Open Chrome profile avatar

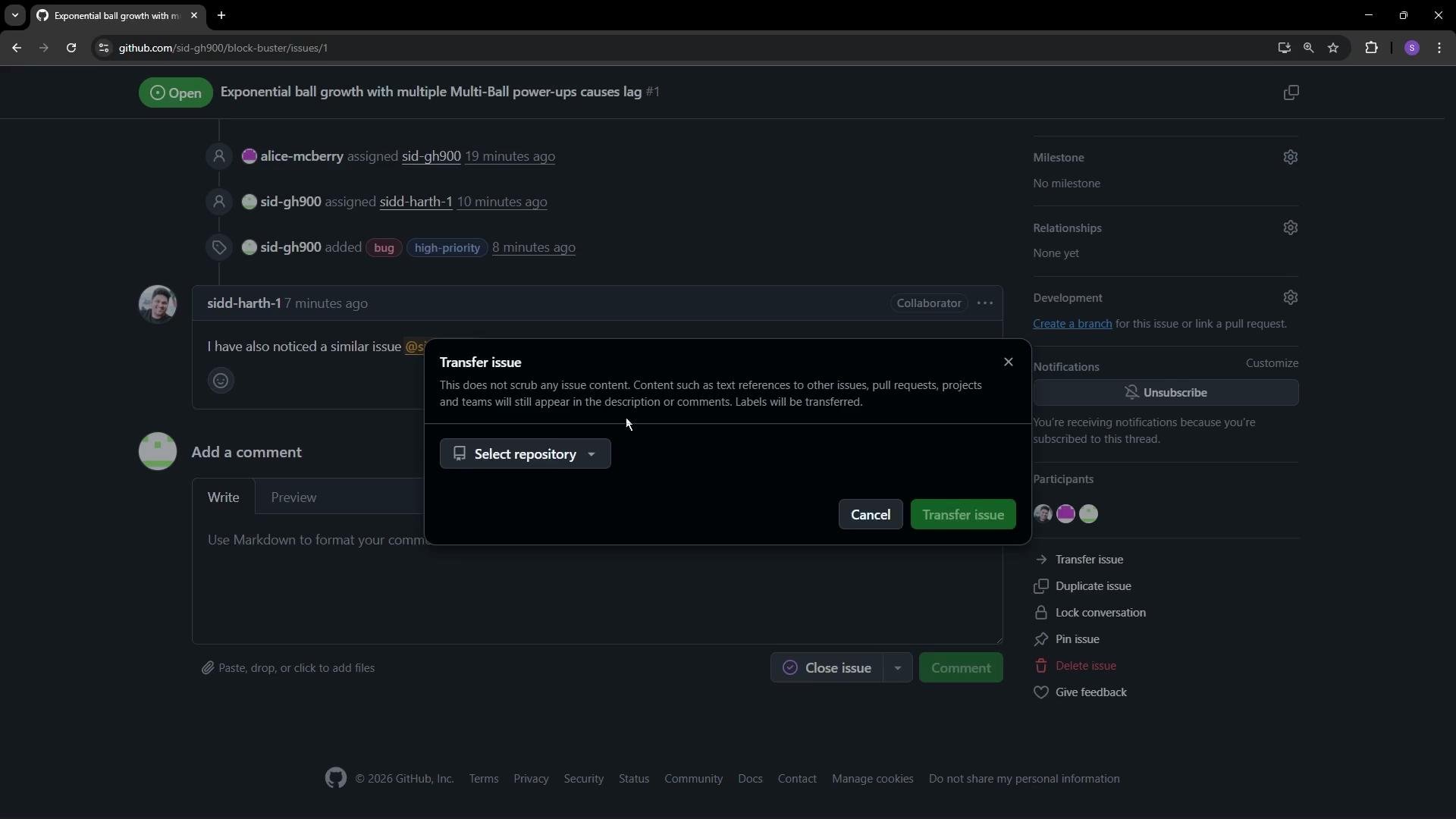point(1411,48)
